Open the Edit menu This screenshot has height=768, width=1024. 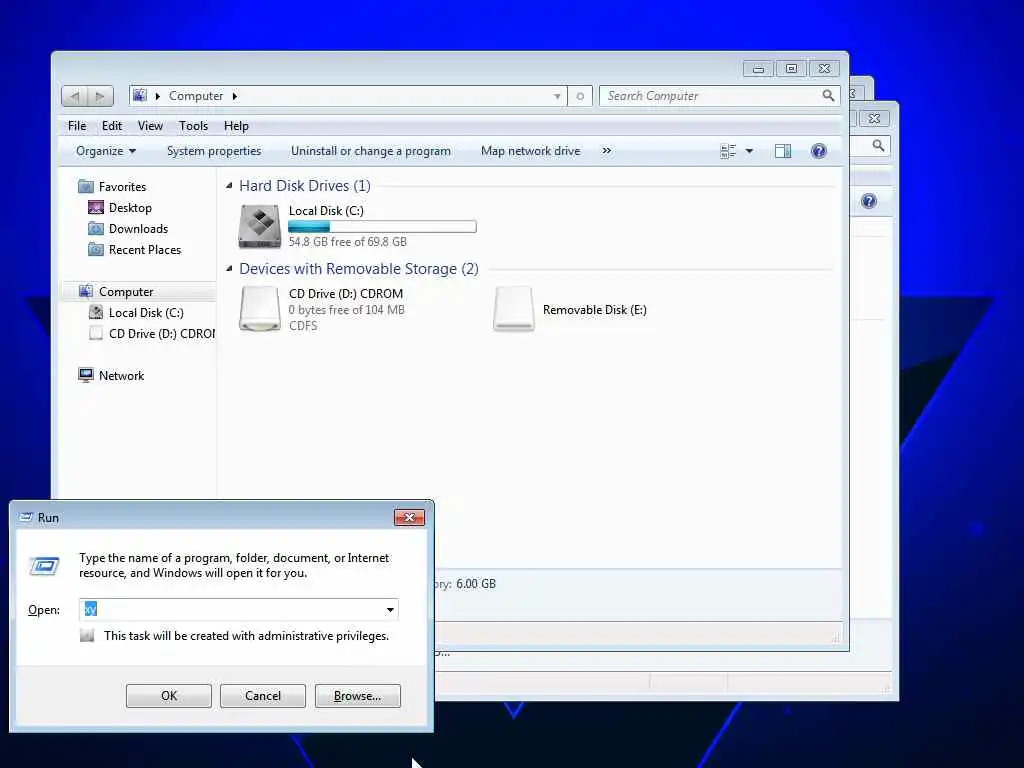(112, 125)
